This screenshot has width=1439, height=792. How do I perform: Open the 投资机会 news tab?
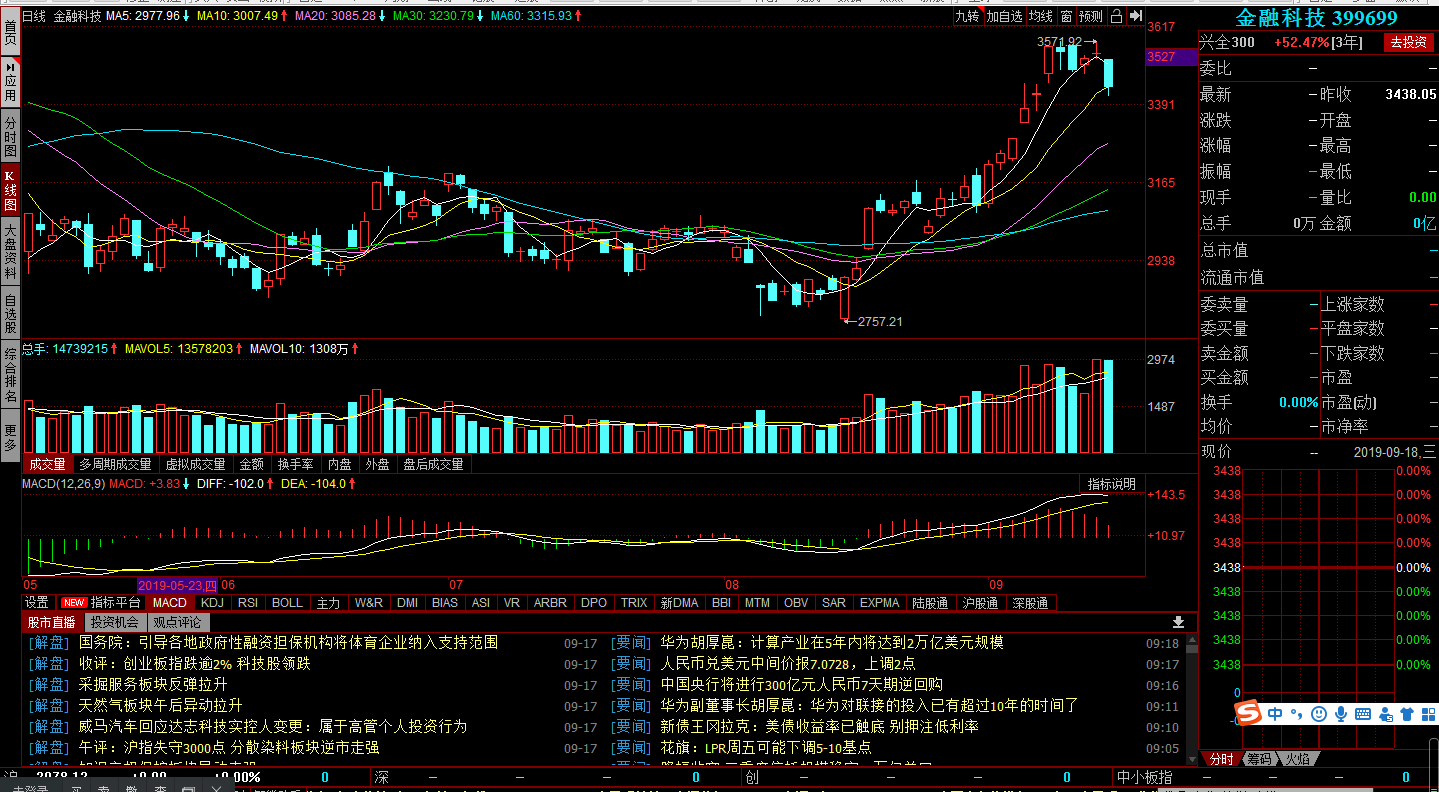114,622
